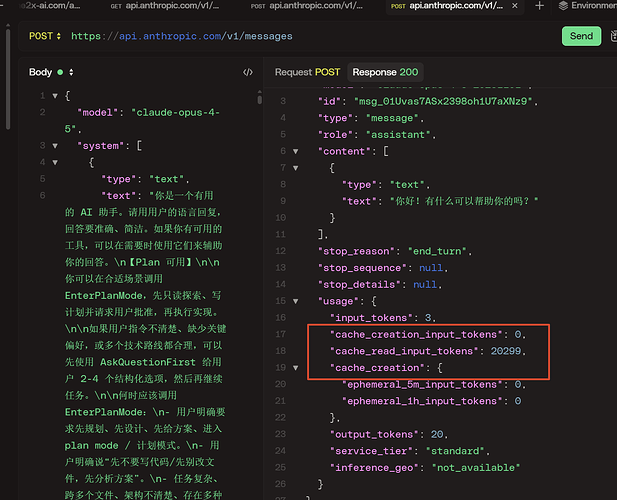The width and height of the screenshot is (617, 500).
Task: Collapse the "usage" object in response
Action: point(296,301)
